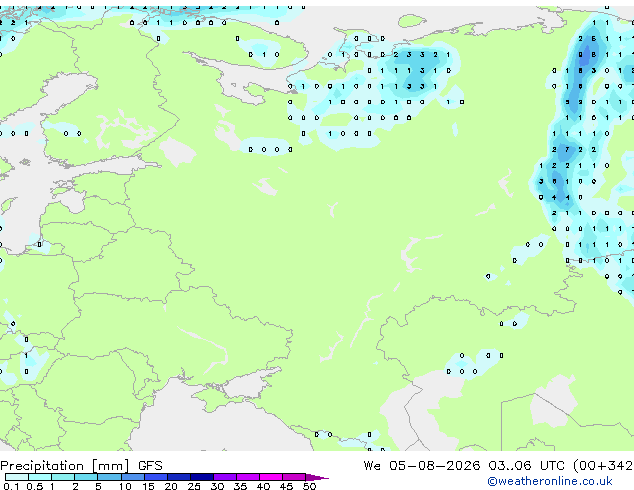Image resolution: width=634 pixels, height=490 pixels.
Task: Pick the 10–15 mm legend color swatch
Action: point(133,477)
